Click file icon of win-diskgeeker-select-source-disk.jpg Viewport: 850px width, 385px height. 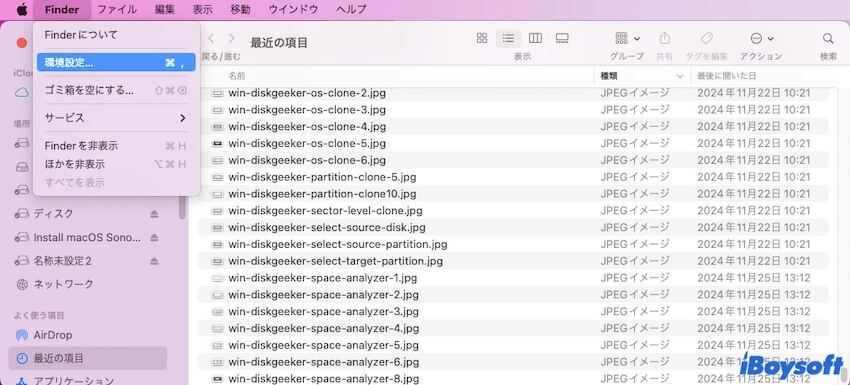point(217,228)
